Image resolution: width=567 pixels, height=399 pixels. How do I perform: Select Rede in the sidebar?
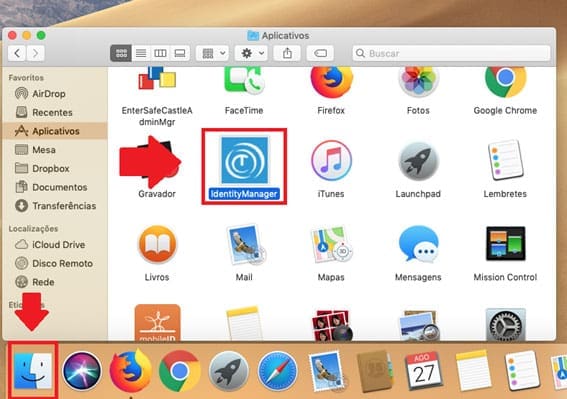click(x=55, y=282)
